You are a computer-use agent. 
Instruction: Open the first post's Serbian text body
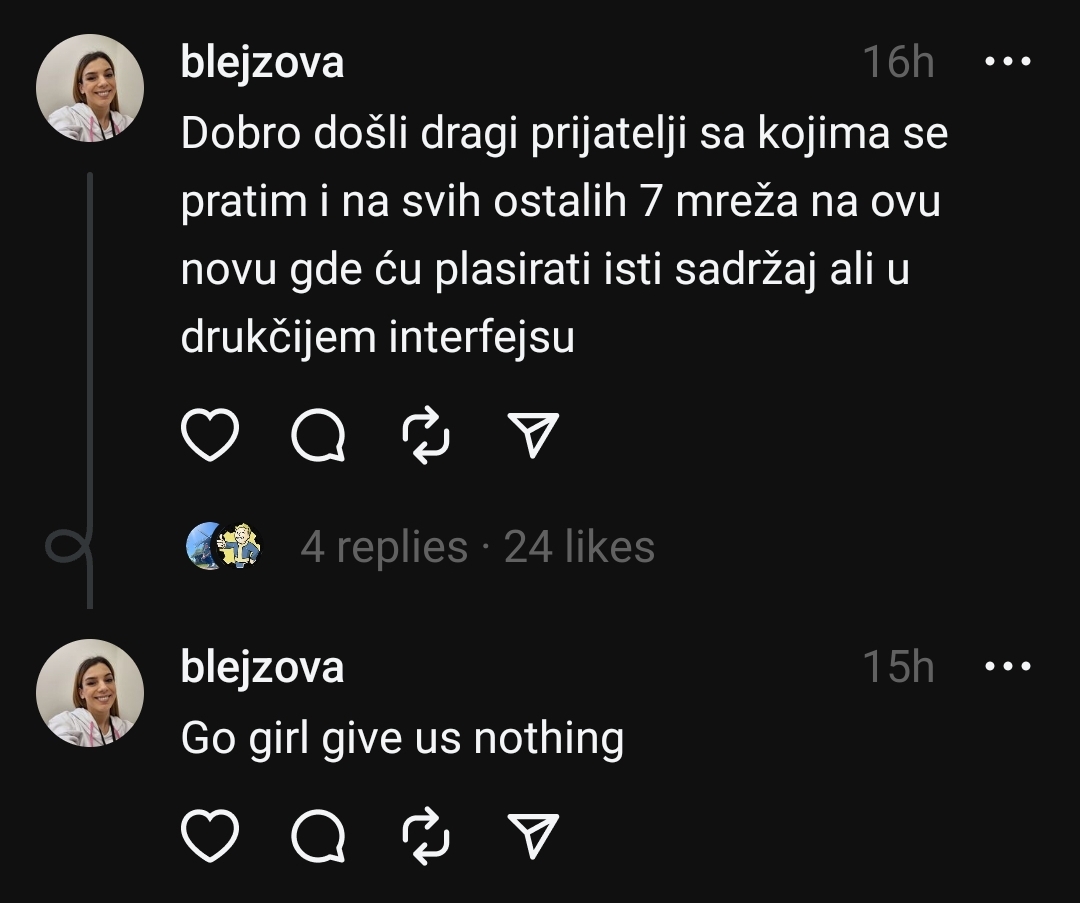point(564,235)
